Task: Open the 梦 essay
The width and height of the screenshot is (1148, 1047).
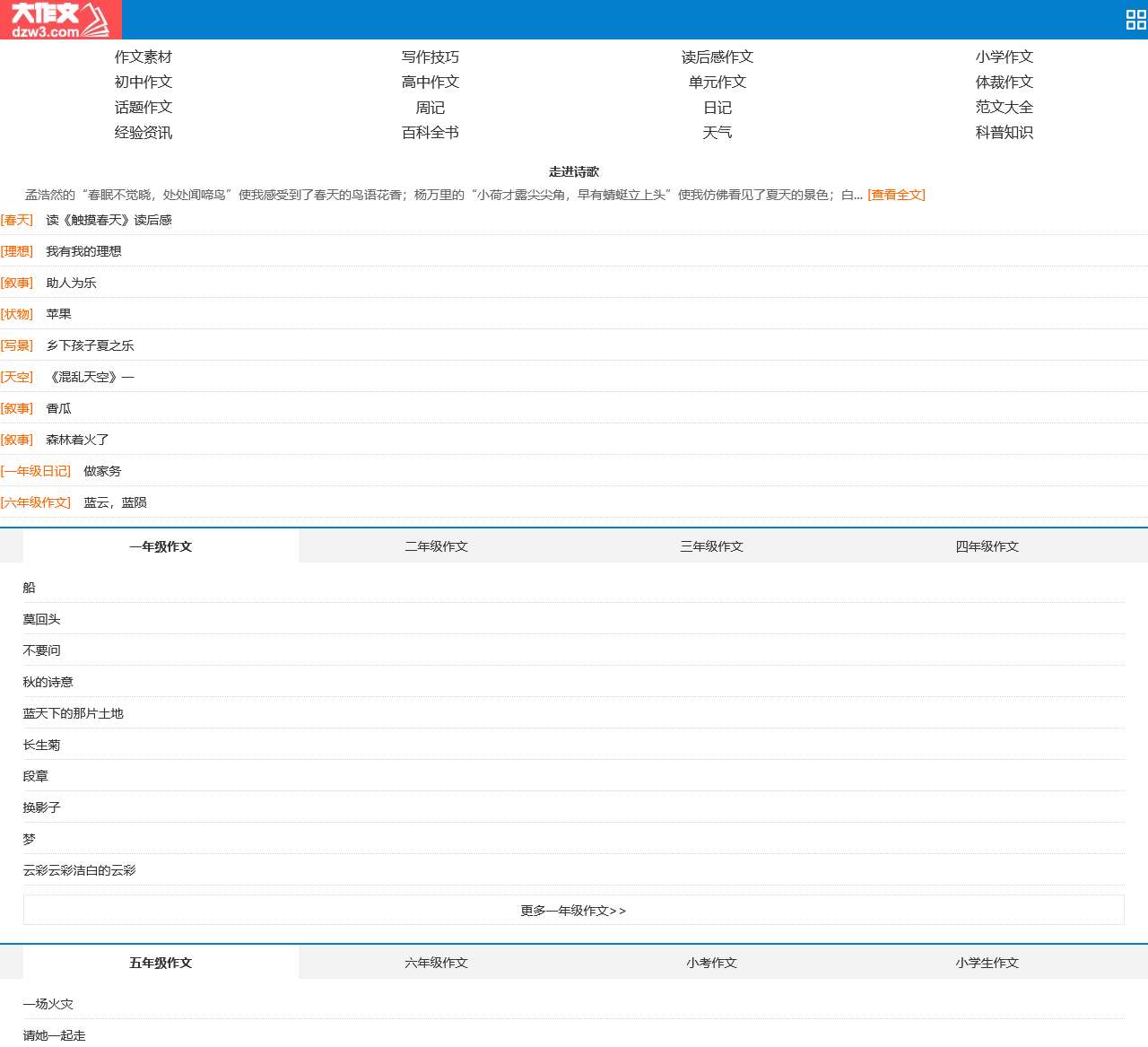Action: (x=29, y=839)
